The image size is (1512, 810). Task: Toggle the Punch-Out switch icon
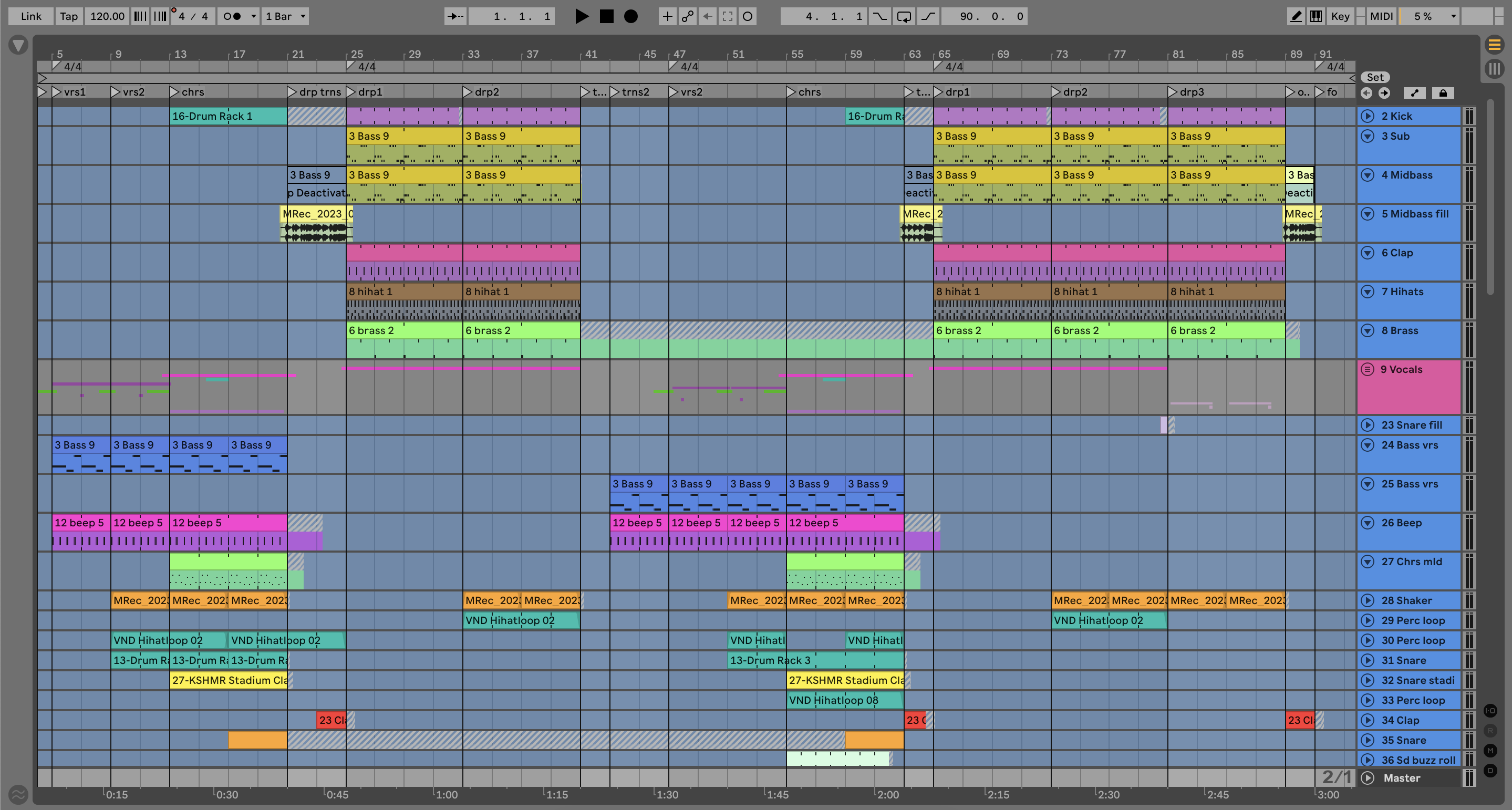coord(927,16)
